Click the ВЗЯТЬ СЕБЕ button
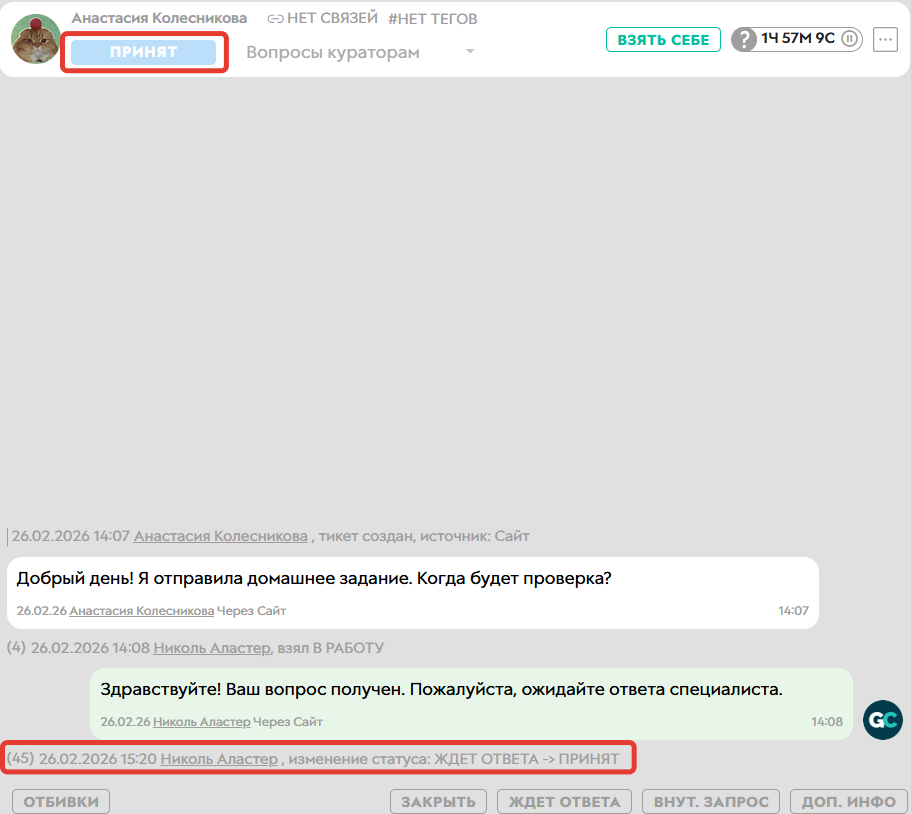Image resolution: width=911 pixels, height=814 pixels. pos(663,40)
